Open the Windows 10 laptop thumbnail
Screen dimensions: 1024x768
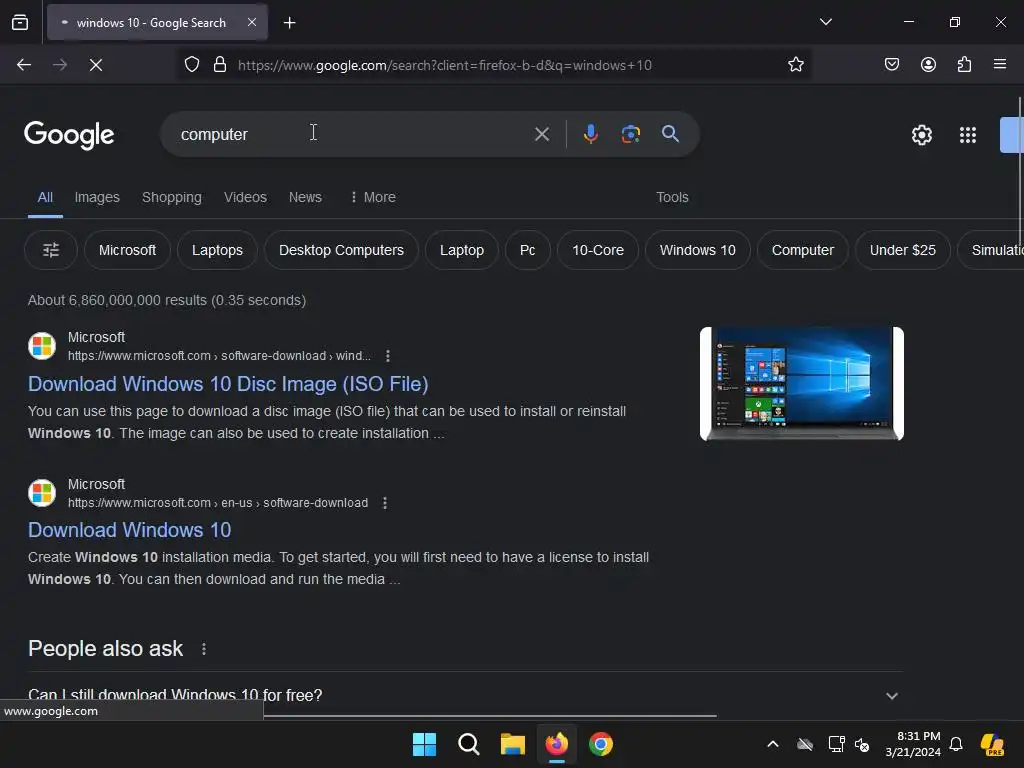801,384
